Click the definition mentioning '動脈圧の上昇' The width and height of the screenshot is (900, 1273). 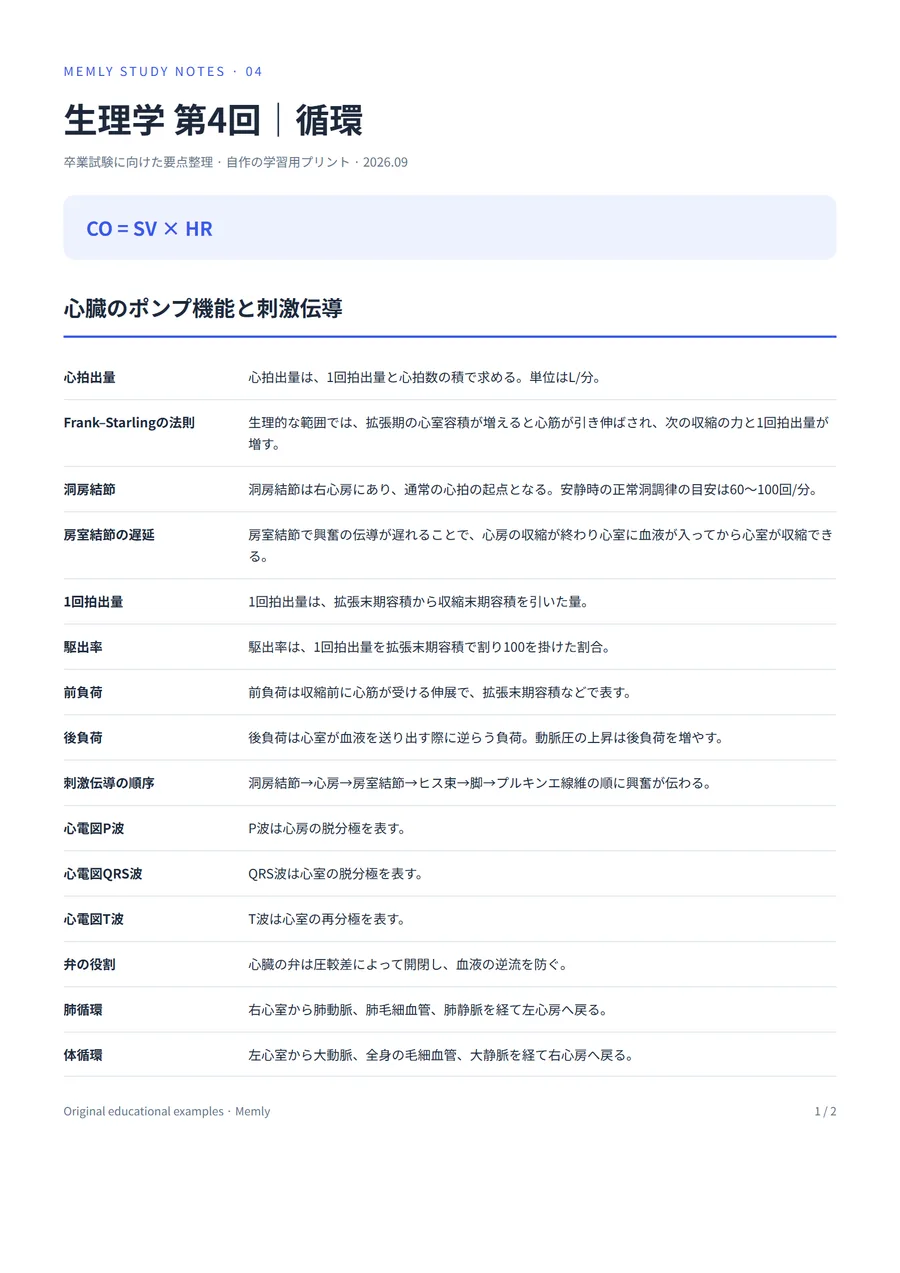coord(486,737)
